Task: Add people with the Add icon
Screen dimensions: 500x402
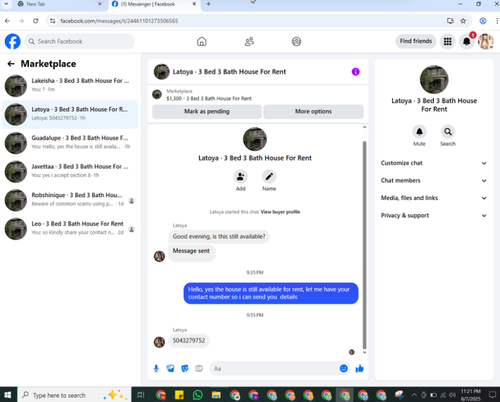Action: 240,177
